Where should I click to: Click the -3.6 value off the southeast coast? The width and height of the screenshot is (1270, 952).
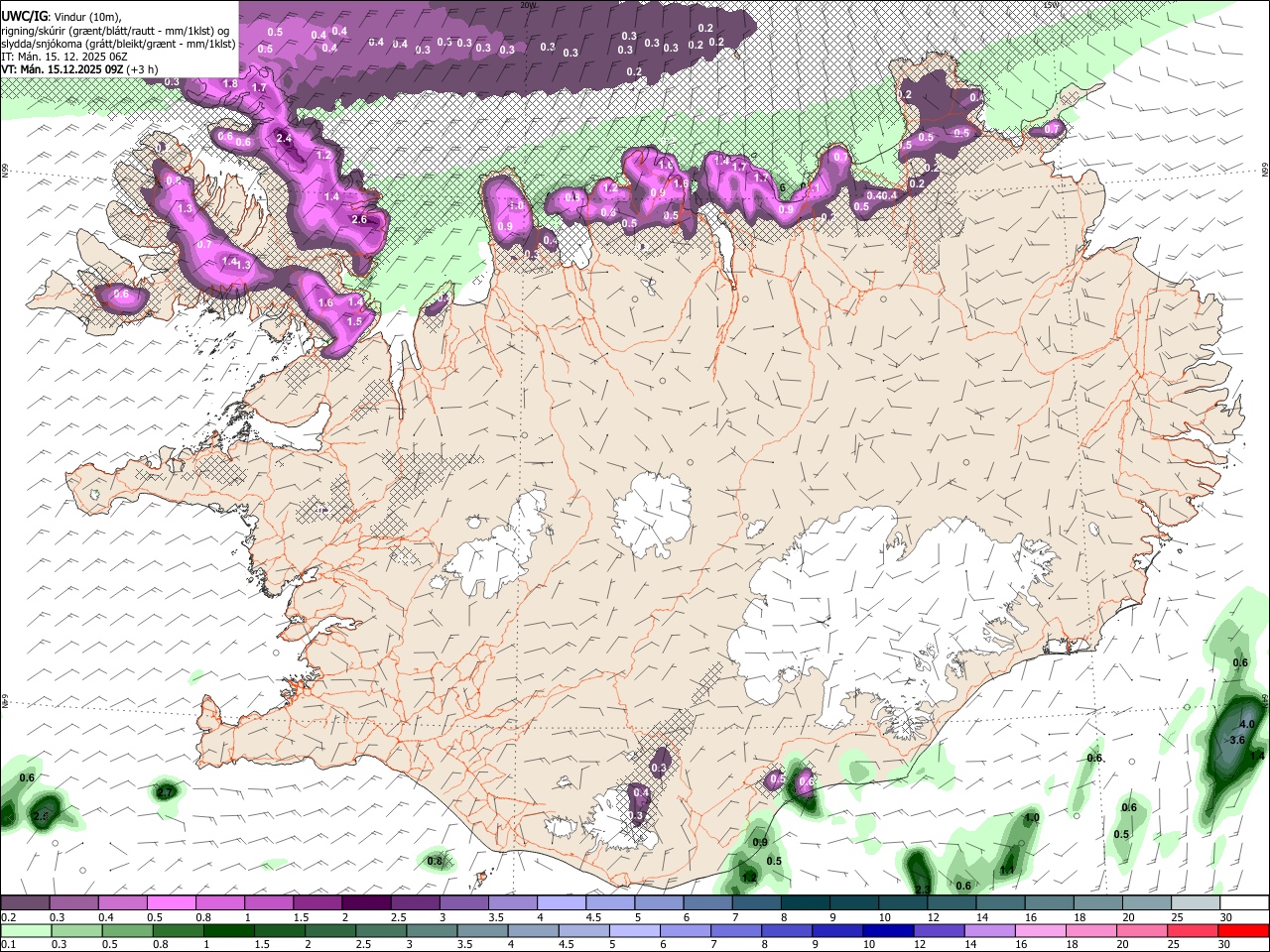click(1235, 740)
